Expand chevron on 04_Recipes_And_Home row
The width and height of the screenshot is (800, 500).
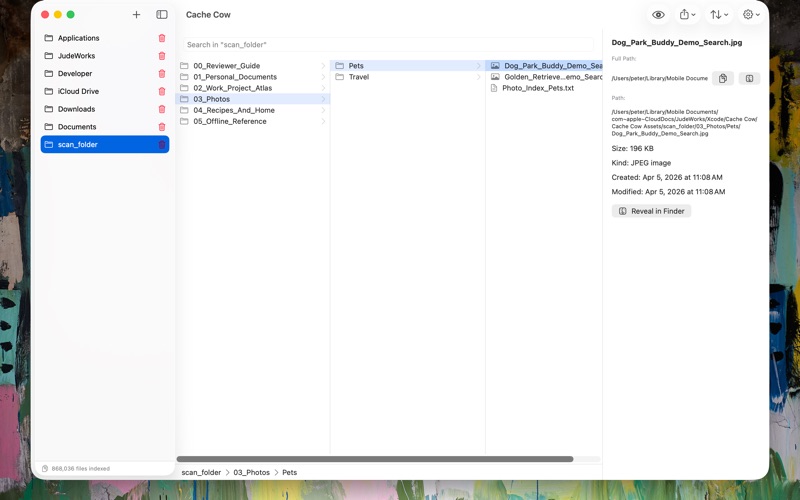323,110
